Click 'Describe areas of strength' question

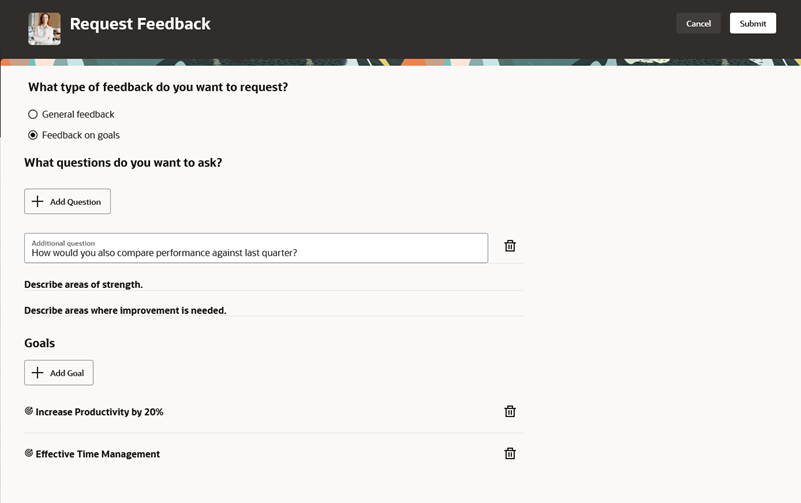click(84, 285)
